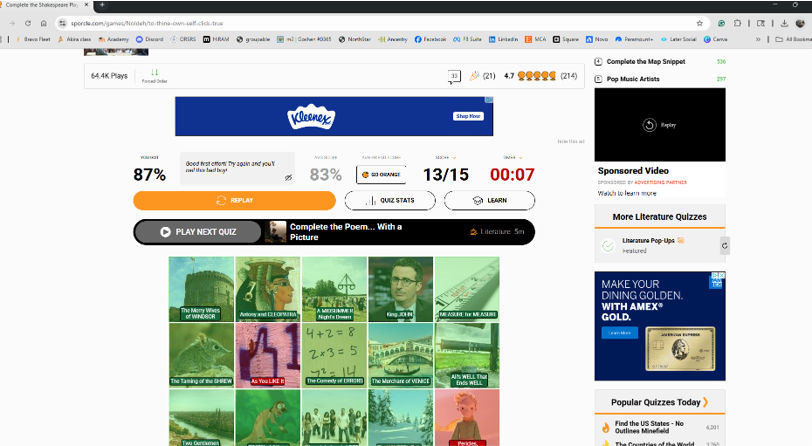Image resolution: width=812 pixels, height=446 pixels.
Task: Click the party popper nominations icon
Action: pos(474,76)
